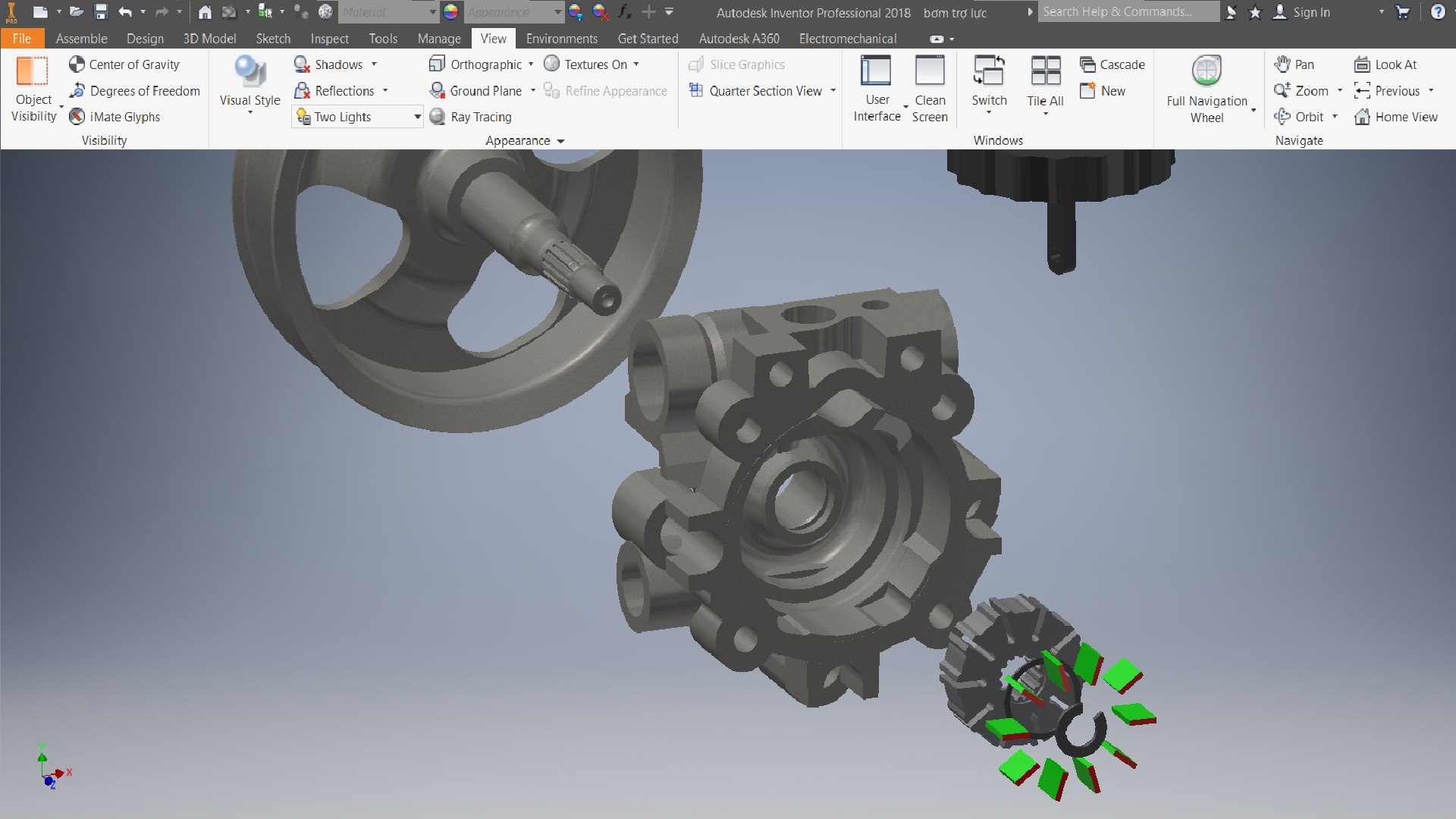The height and width of the screenshot is (819, 1456).
Task: Expand the Orthographic projection dropdown
Action: tap(531, 64)
